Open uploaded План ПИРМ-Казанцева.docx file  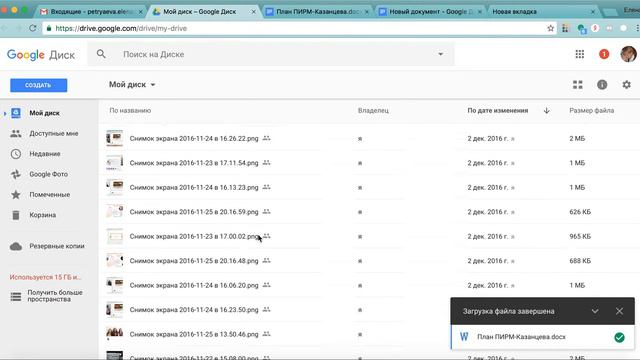point(543,337)
